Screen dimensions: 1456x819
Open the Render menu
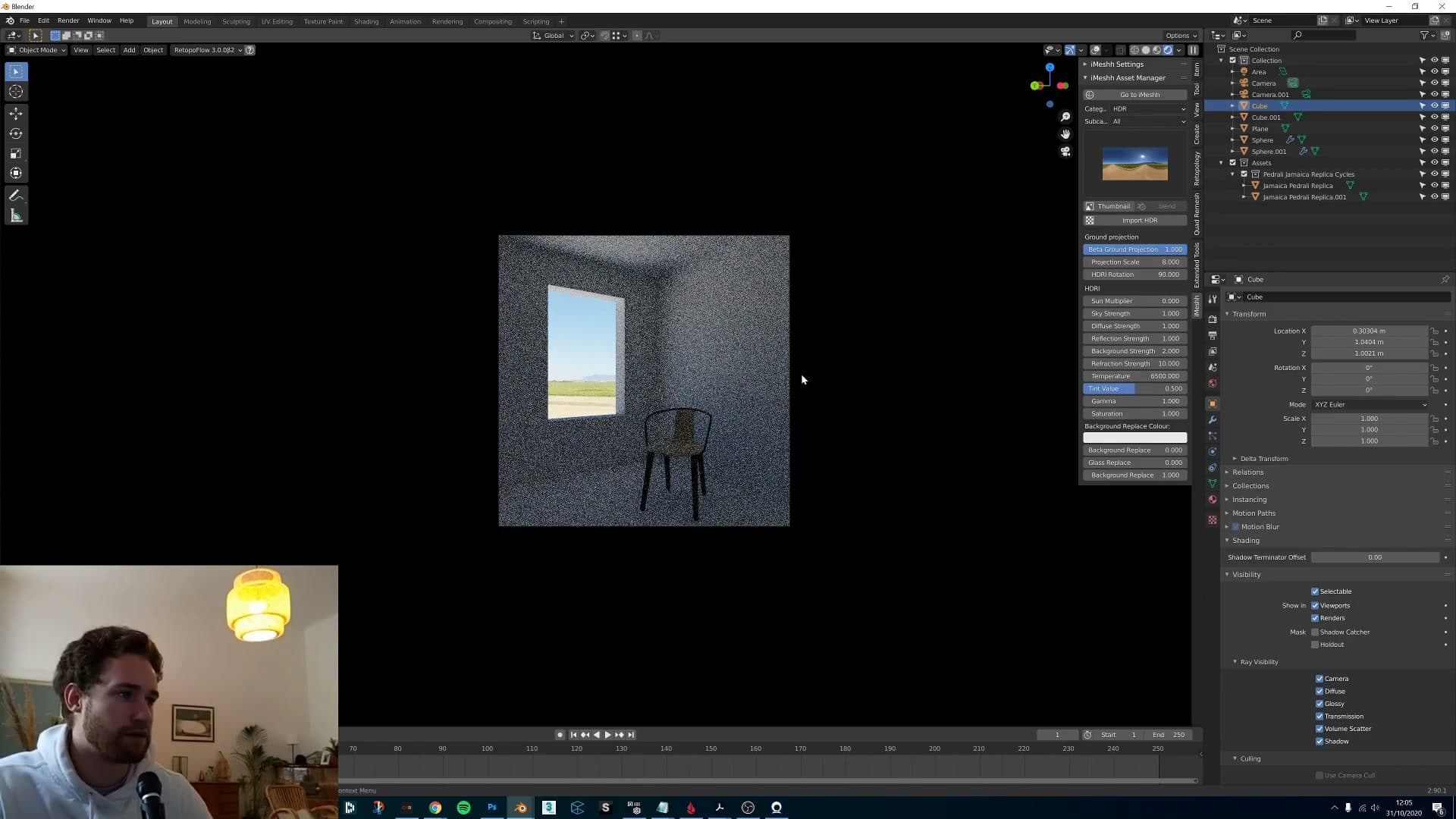(68, 20)
